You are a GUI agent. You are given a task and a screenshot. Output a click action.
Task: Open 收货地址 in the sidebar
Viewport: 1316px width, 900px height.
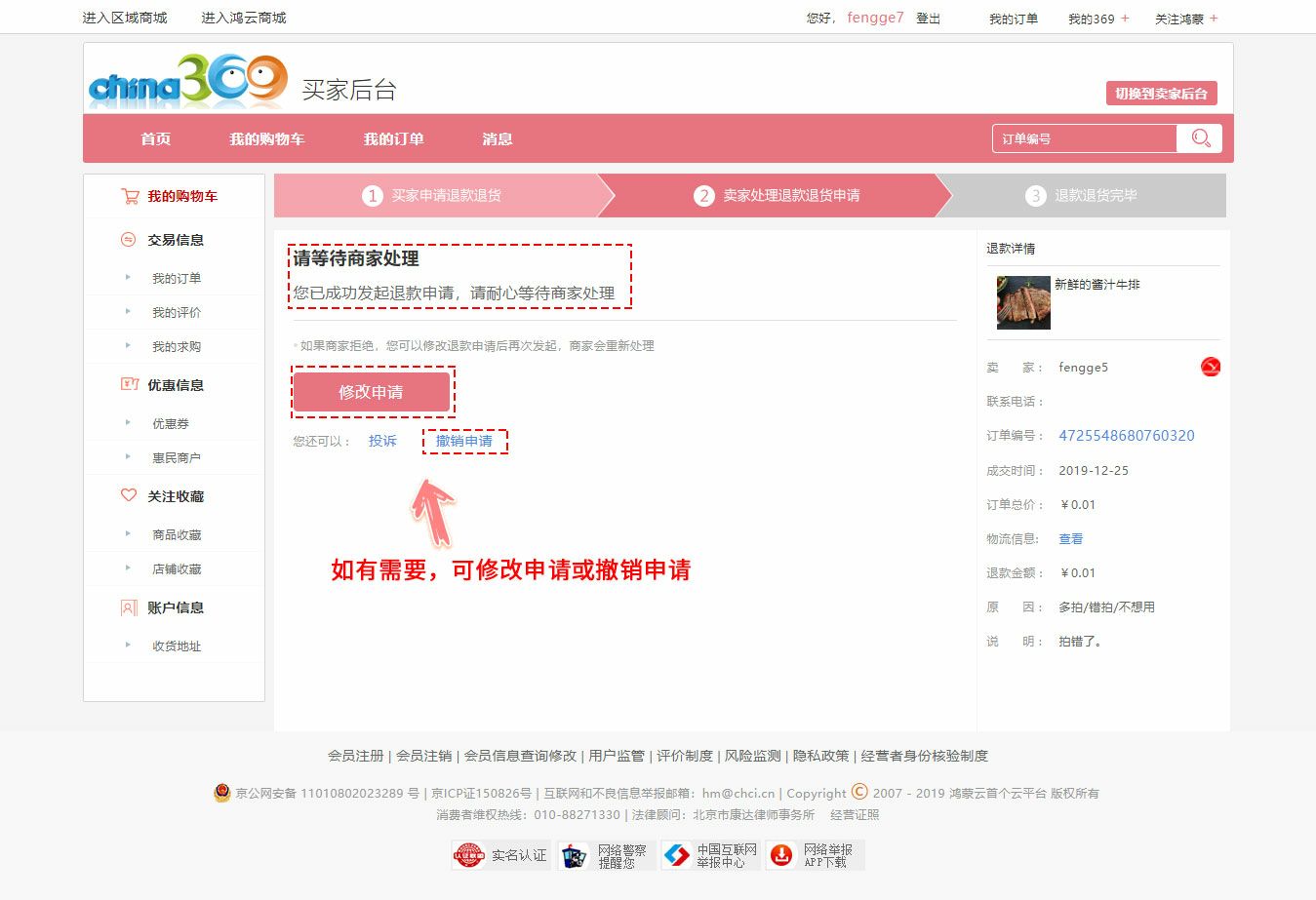[x=177, y=646]
